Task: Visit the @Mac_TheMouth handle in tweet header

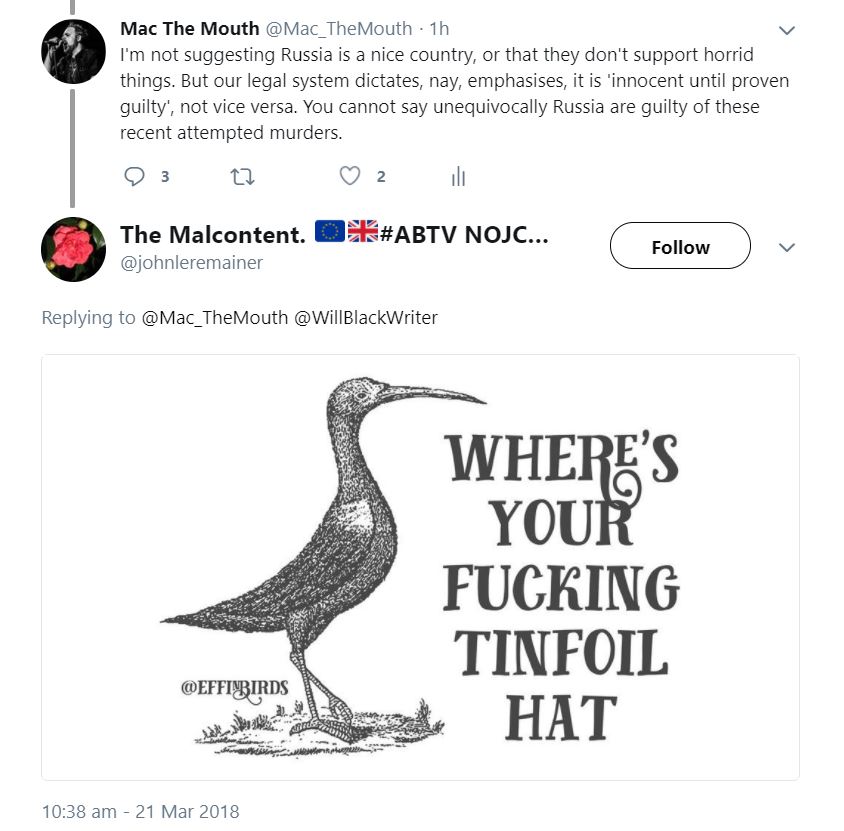Action: (339, 29)
